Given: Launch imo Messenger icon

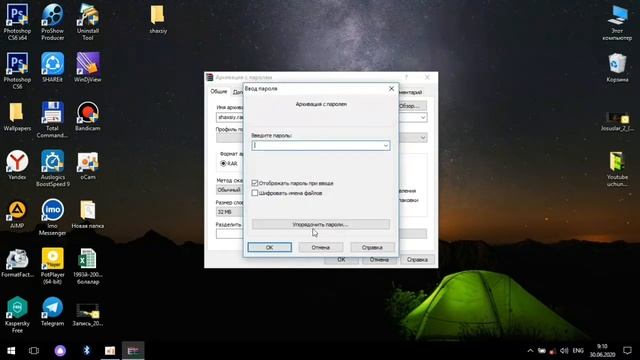Looking at the screenshot, I should click(53, 217).
